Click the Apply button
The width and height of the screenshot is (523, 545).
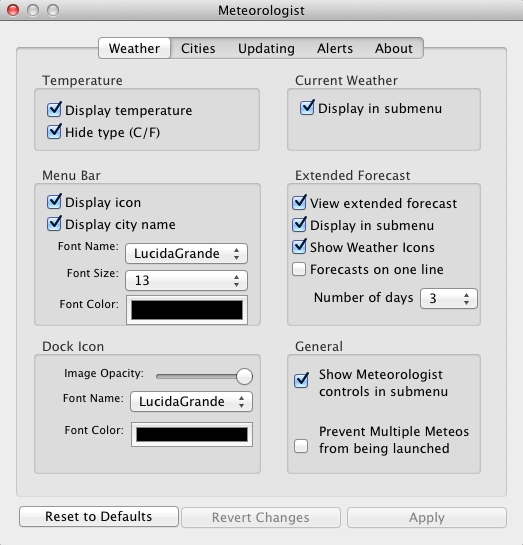pyautogui.click(x=427, y=517)
